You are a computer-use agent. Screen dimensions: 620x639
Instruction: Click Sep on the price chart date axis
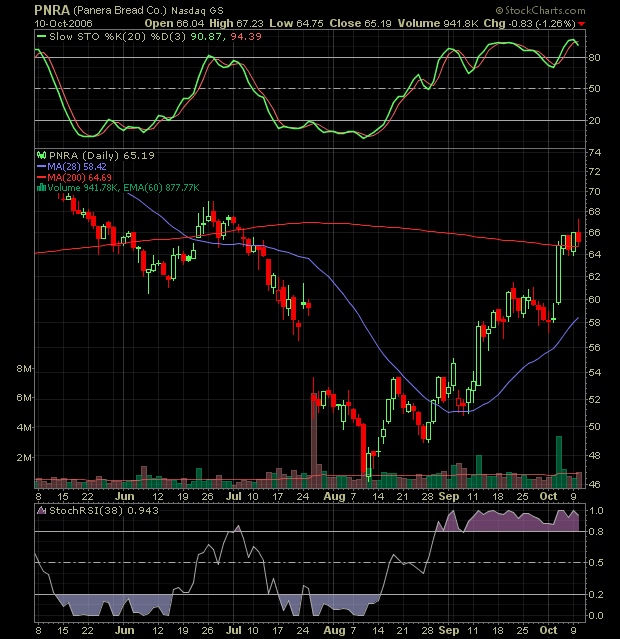pos(449,496)
